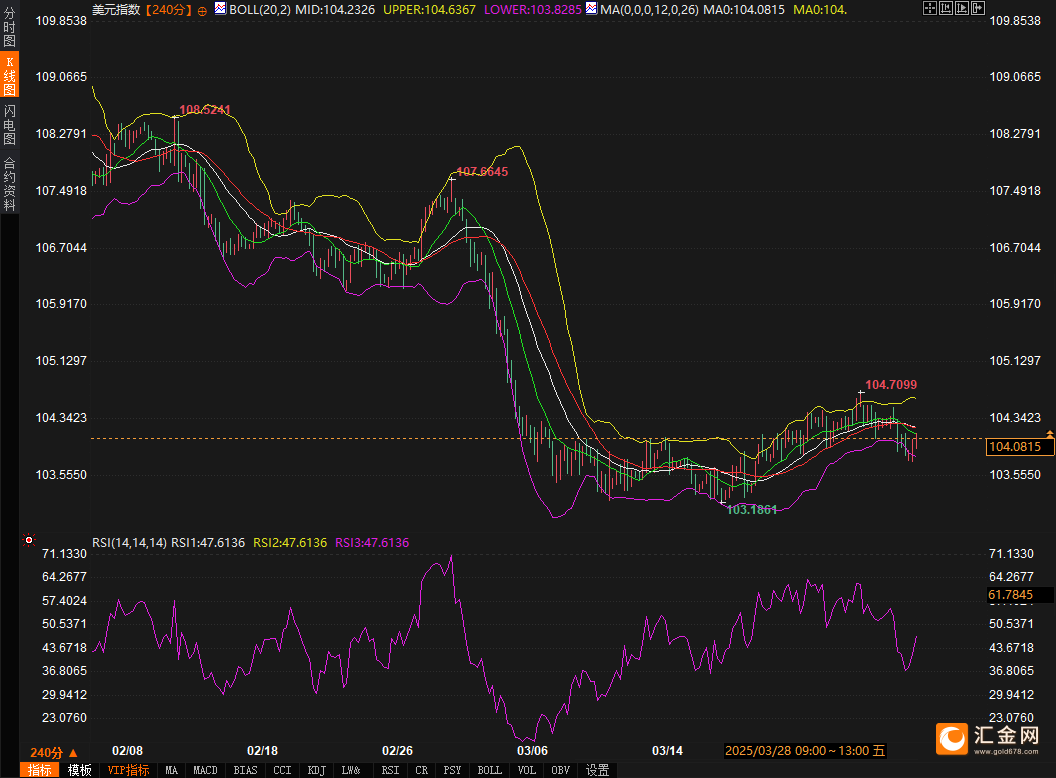This screenshot has width=1056, height=778.
Task: Click the crosshair cursor icon at top right
Action: [929, 8]
